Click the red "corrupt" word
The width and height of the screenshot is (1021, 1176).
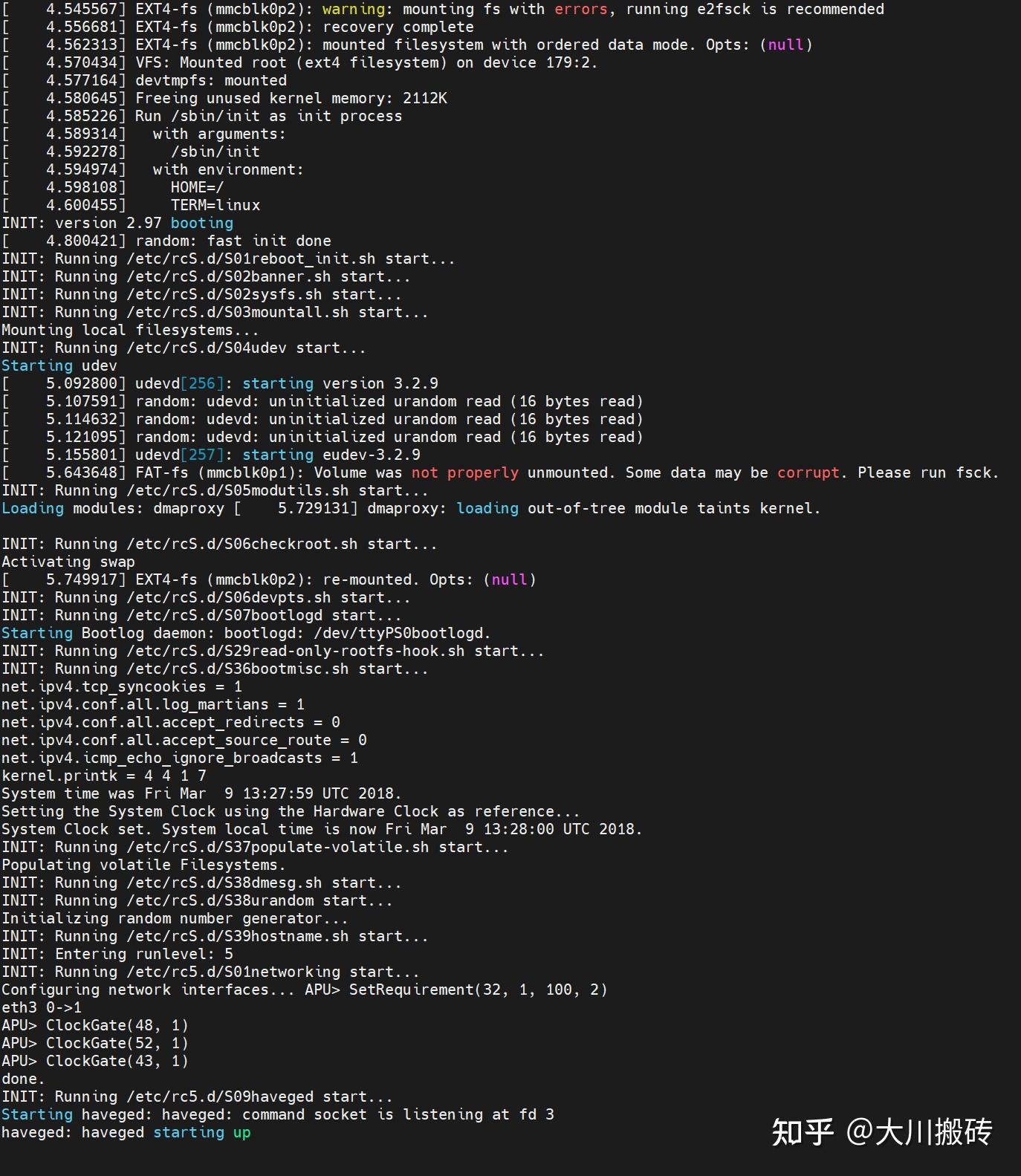[x=808, y=472]
